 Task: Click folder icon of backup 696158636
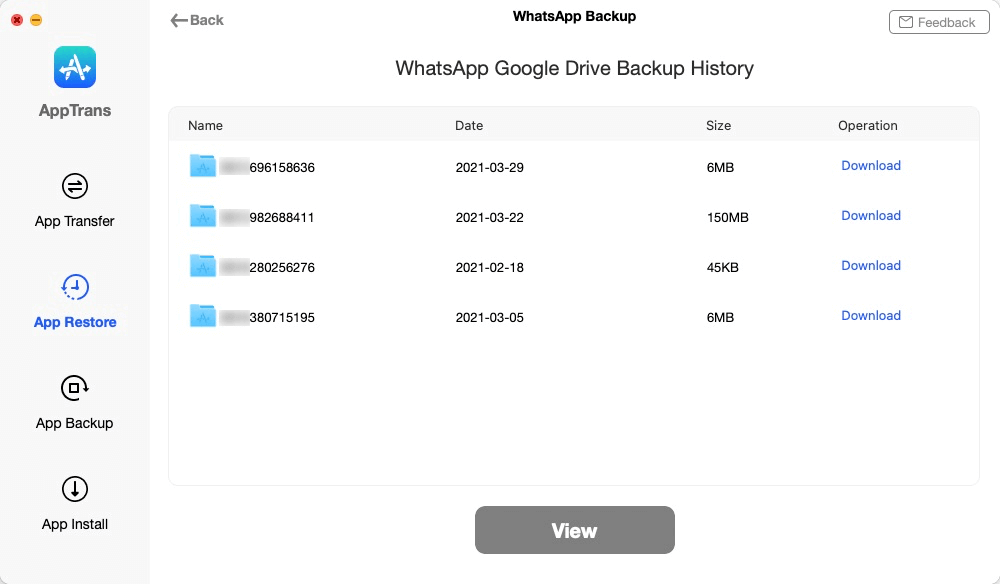click(203, 166)
